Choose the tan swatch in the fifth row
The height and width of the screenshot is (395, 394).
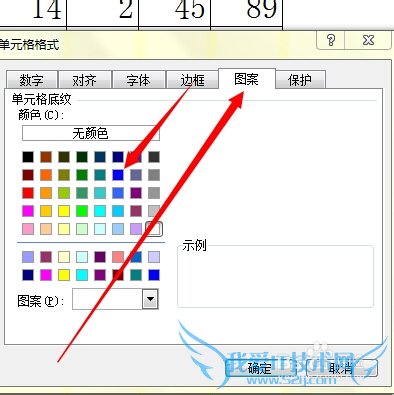[x=46, y=229]
